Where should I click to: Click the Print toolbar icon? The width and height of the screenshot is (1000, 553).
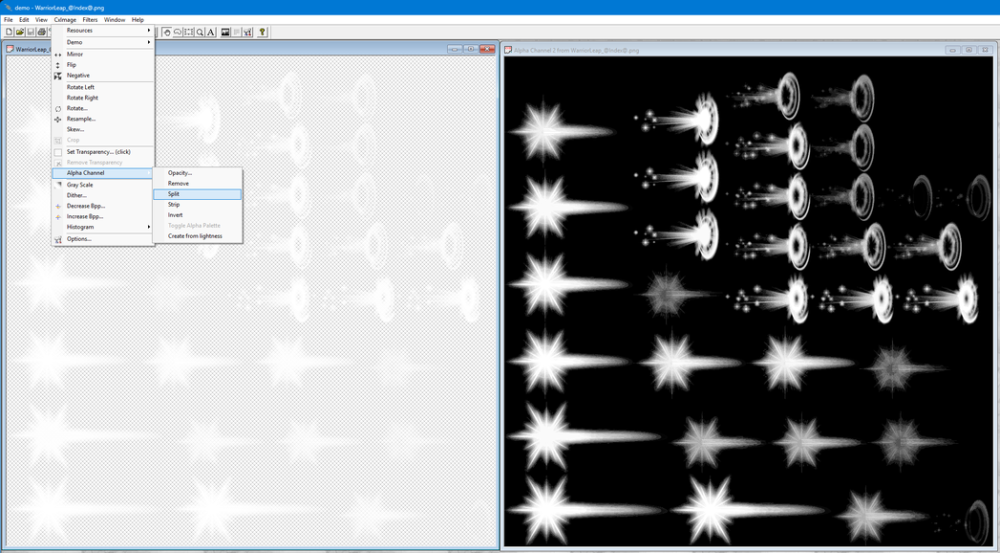tap(41, 32)
